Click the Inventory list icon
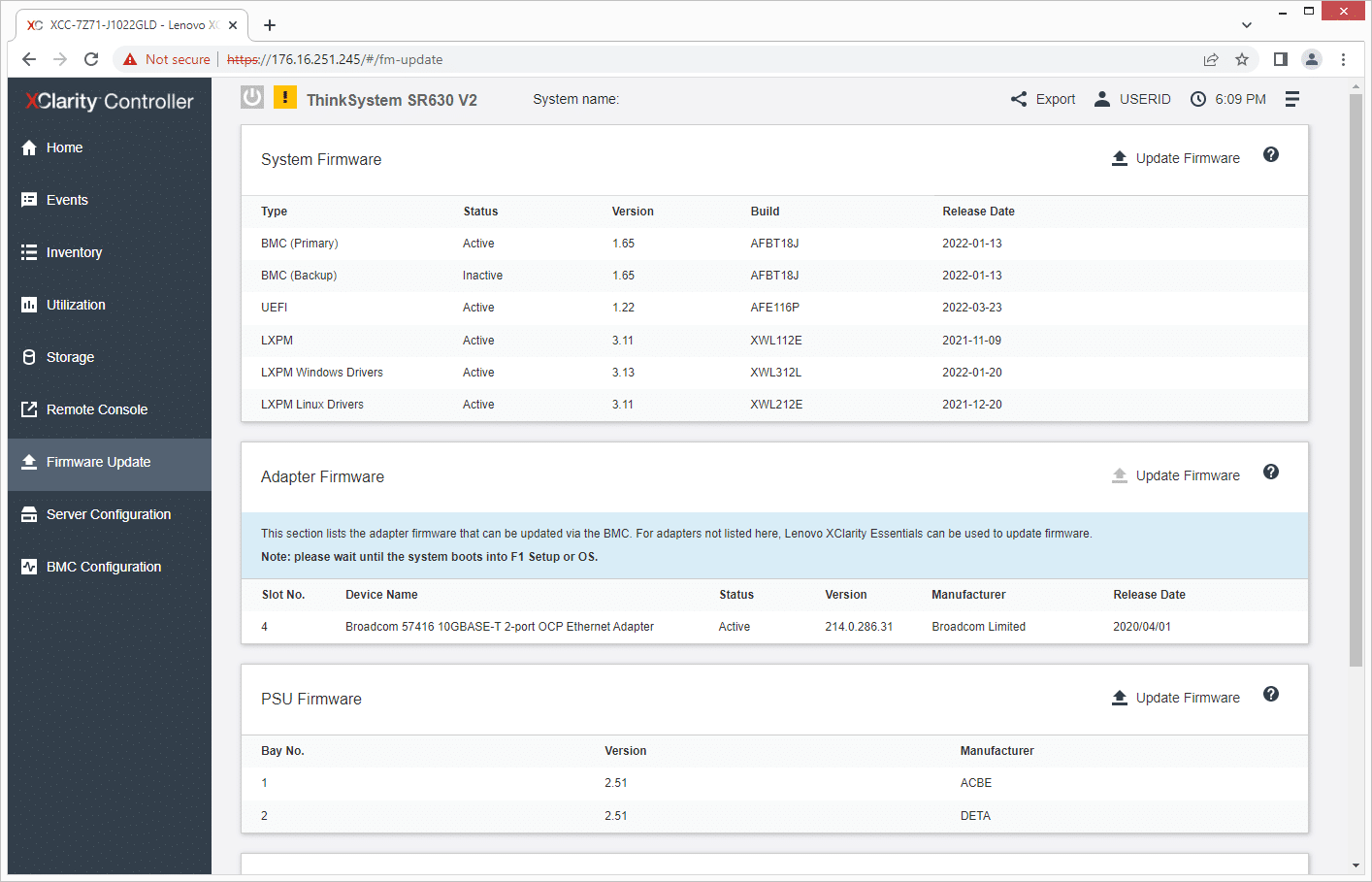Image resolution: width=1372 pixels, height=882 pixels. [x=29, y=252]
